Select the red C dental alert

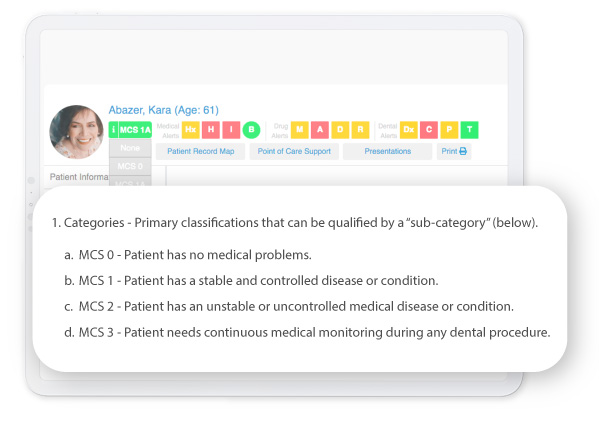pos(429,130)
